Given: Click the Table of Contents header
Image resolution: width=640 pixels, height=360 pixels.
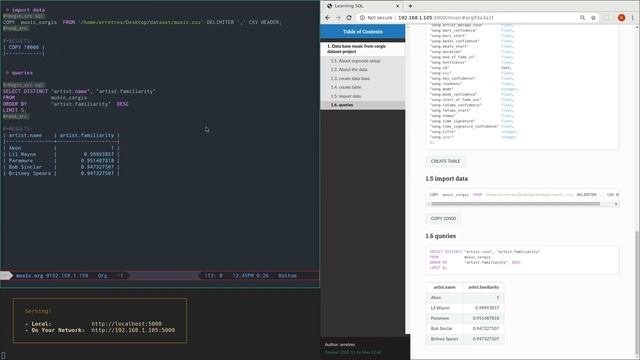Looking at the screenshot, I should (362, 32).
